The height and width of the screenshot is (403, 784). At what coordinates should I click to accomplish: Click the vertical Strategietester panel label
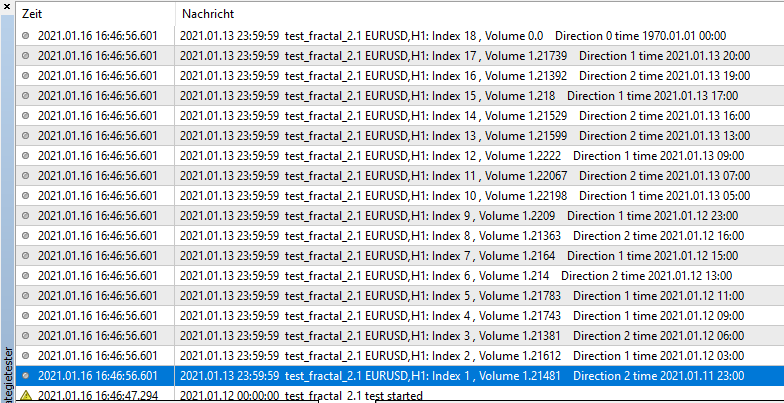tap(8, 372)
